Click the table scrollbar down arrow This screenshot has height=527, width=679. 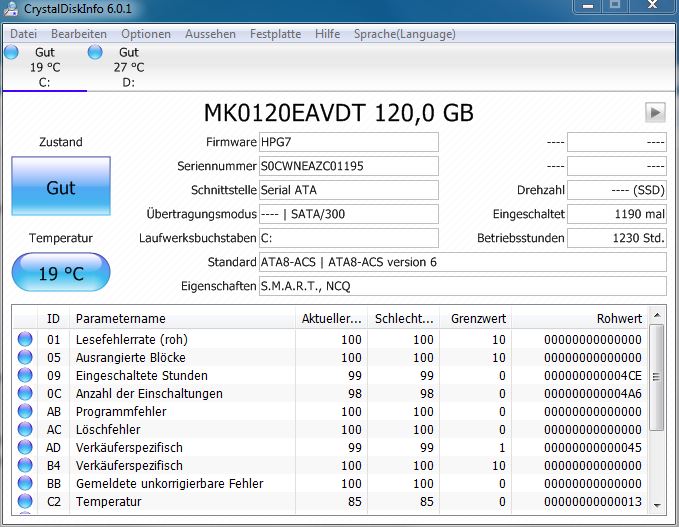(x=656, y=505)
